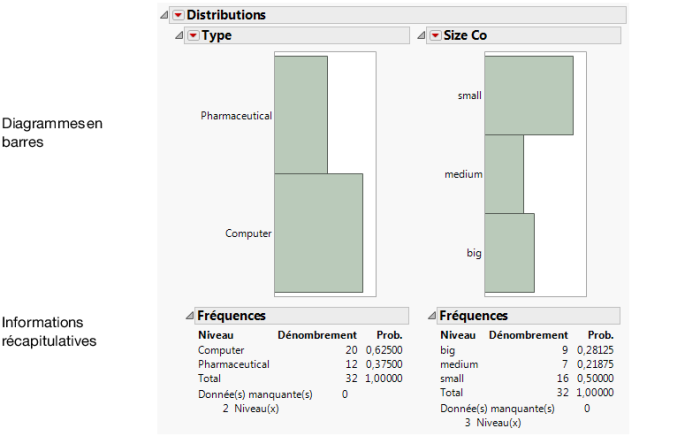Click the Computer row in Type frequencies table
The width and height of the screenshot is (700, 436).
(x=221, y=350)
